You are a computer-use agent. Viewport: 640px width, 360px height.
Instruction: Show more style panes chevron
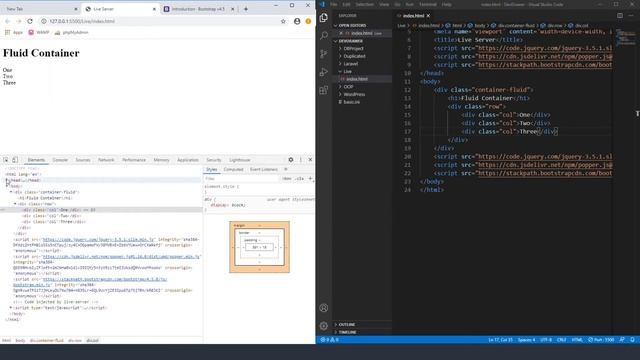click(286, 169)
